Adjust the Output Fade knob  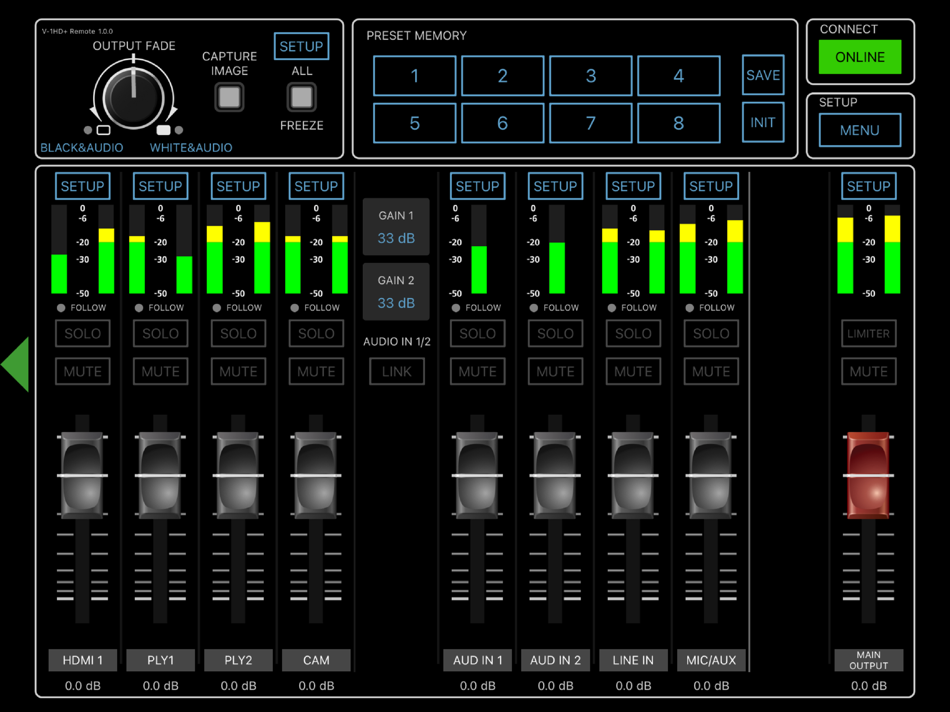[133, 97]
